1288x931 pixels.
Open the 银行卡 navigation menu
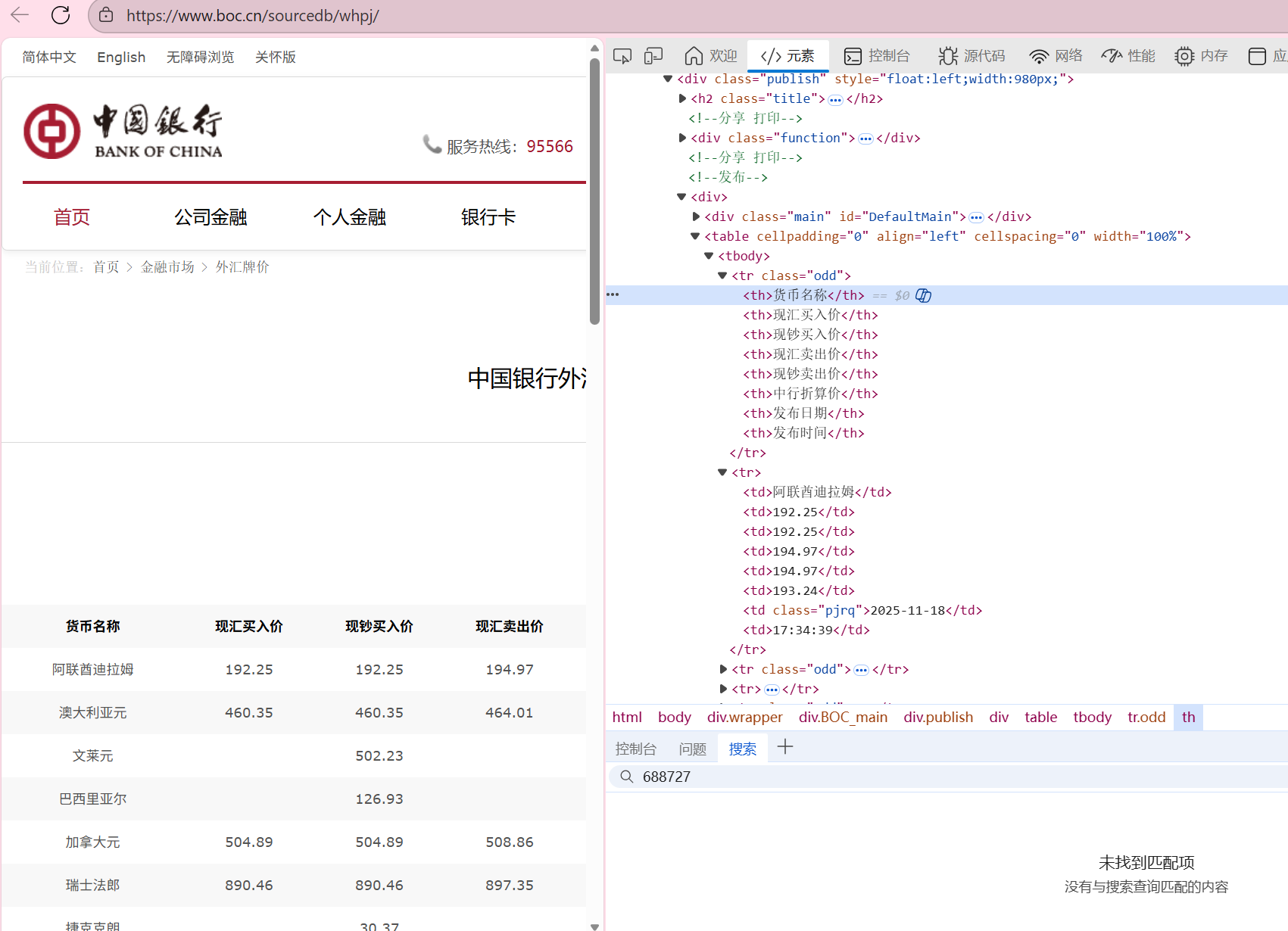coord(488,217)
